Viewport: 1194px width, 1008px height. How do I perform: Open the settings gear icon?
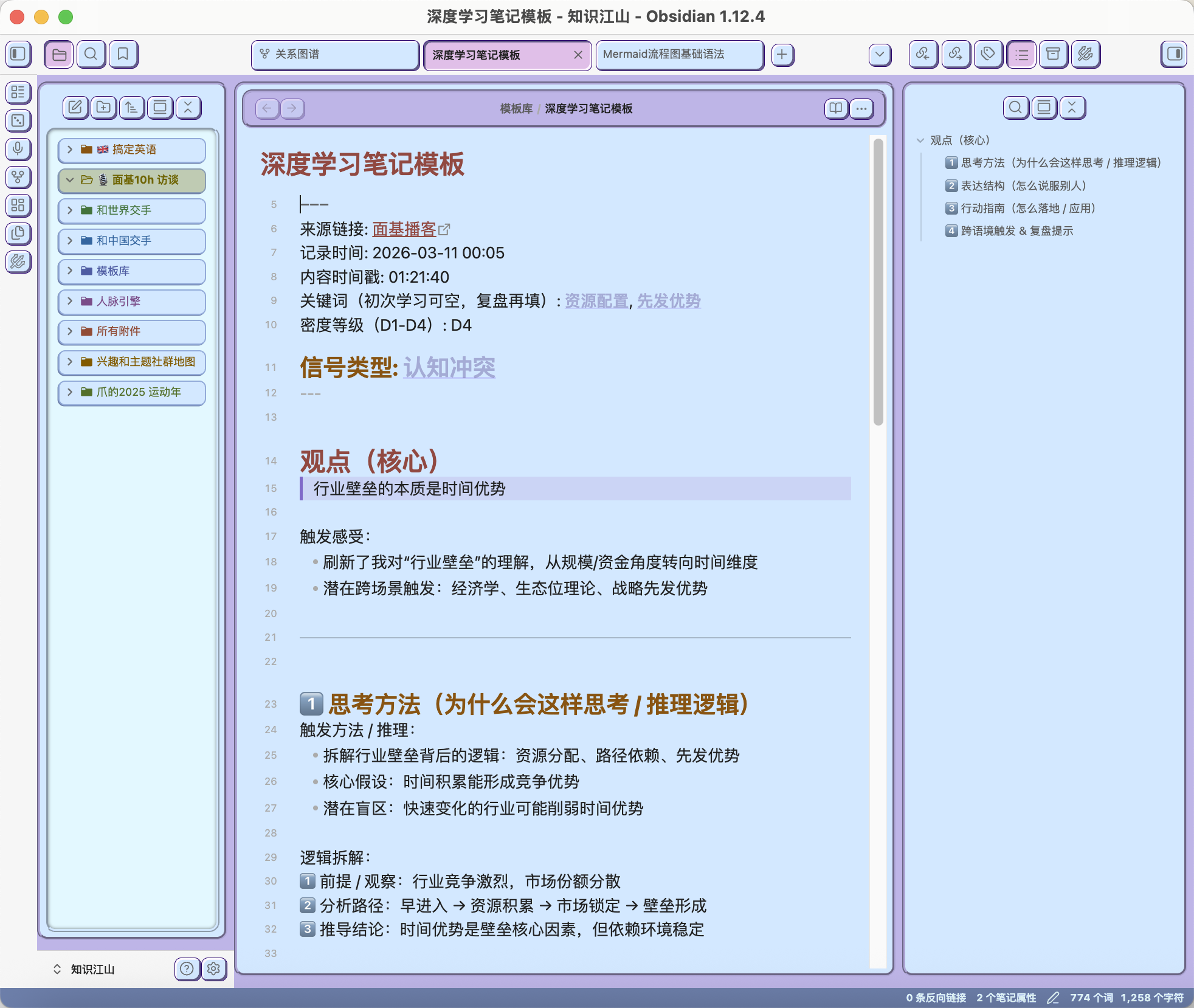(x=213, y=968)
